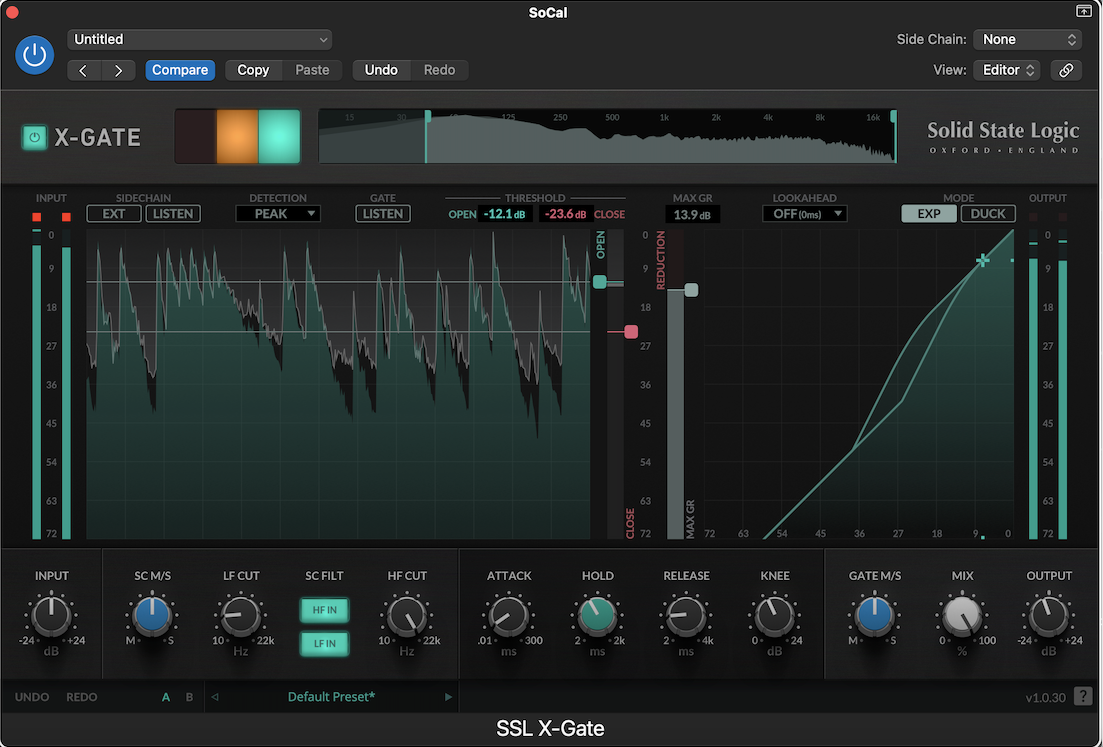Click the expand window icon top right

(x=1083, y=12)
